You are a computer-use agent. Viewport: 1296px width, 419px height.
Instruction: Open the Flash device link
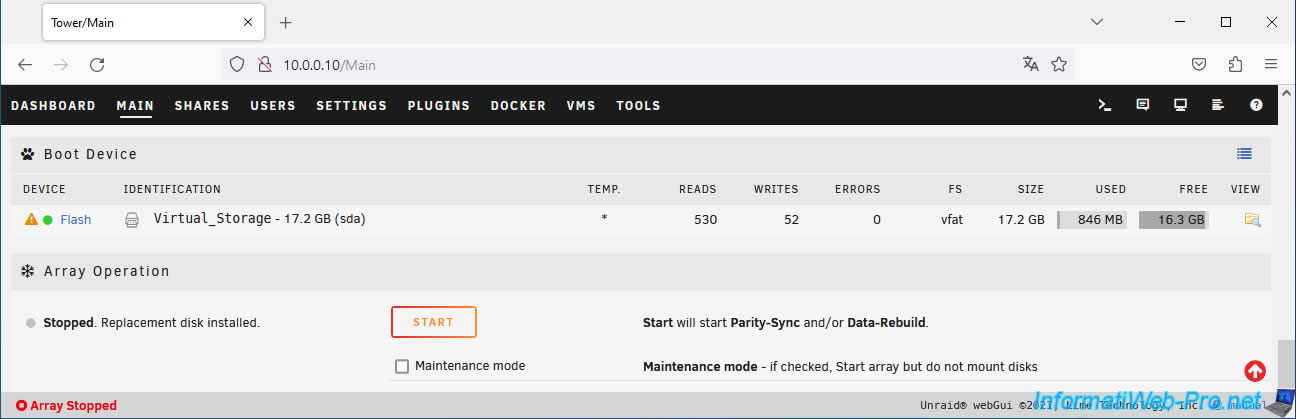[75, 220]
